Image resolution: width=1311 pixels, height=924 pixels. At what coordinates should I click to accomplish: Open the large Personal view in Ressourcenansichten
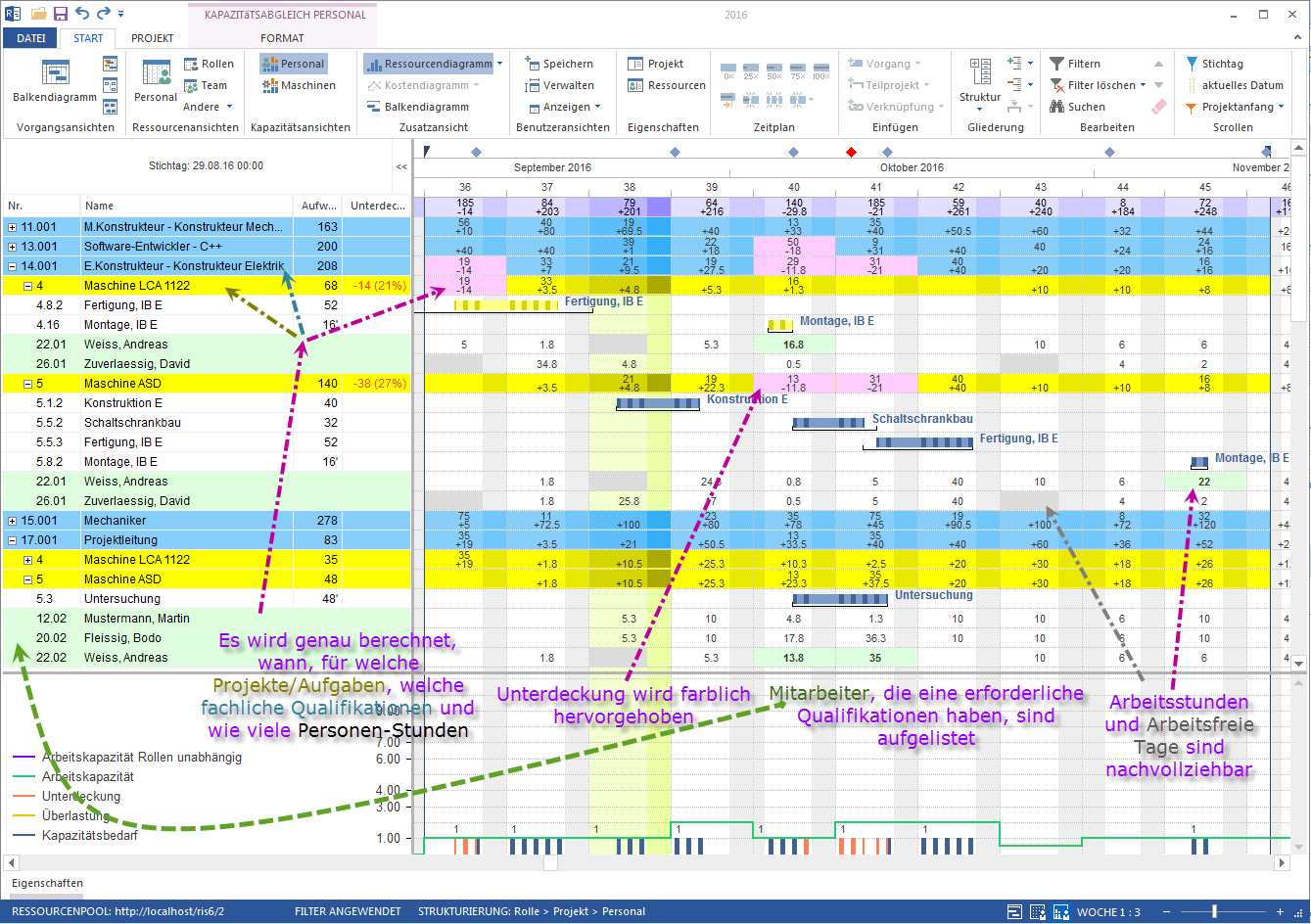(156, 81)
